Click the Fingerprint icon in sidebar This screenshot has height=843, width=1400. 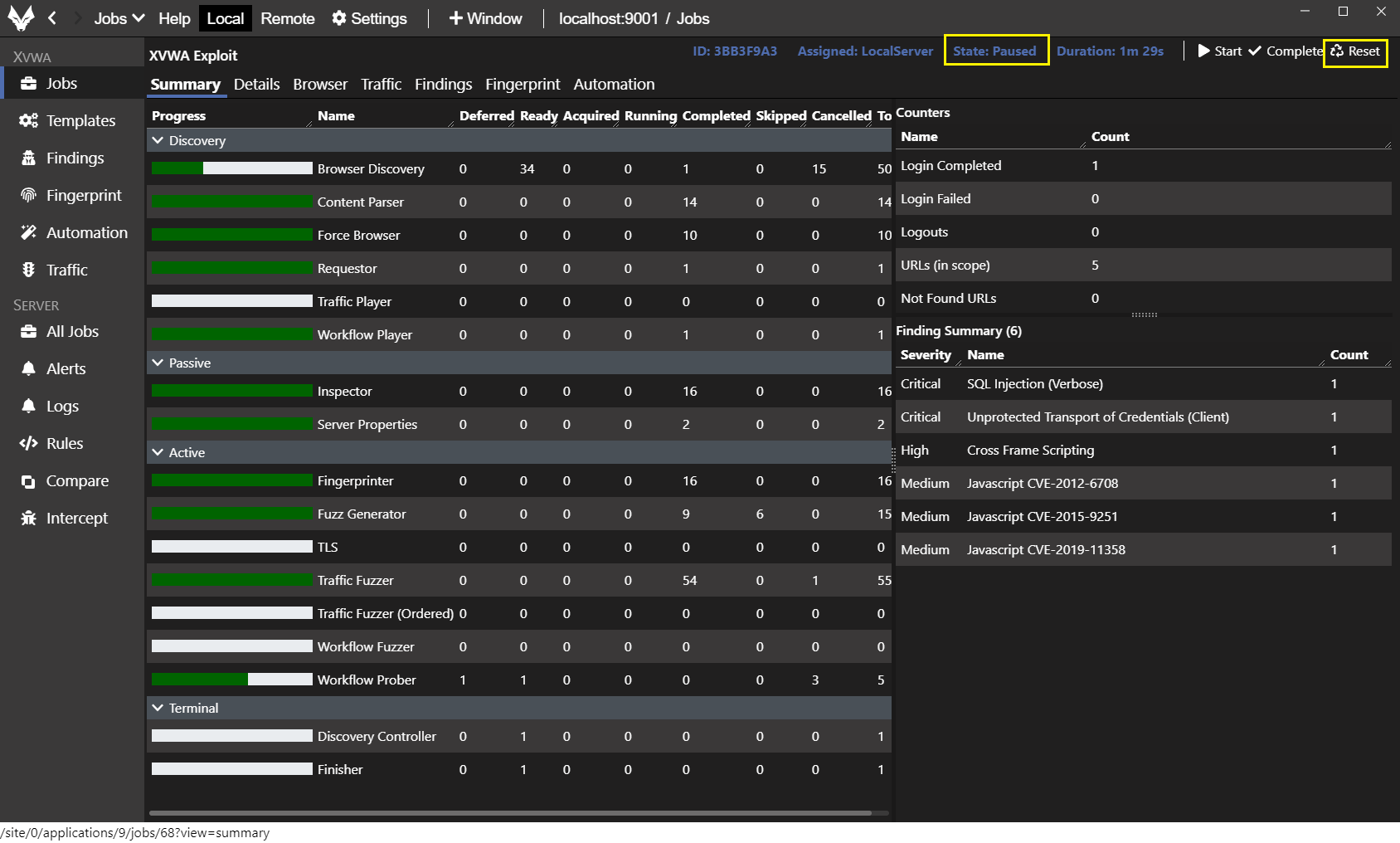[28, 196]
